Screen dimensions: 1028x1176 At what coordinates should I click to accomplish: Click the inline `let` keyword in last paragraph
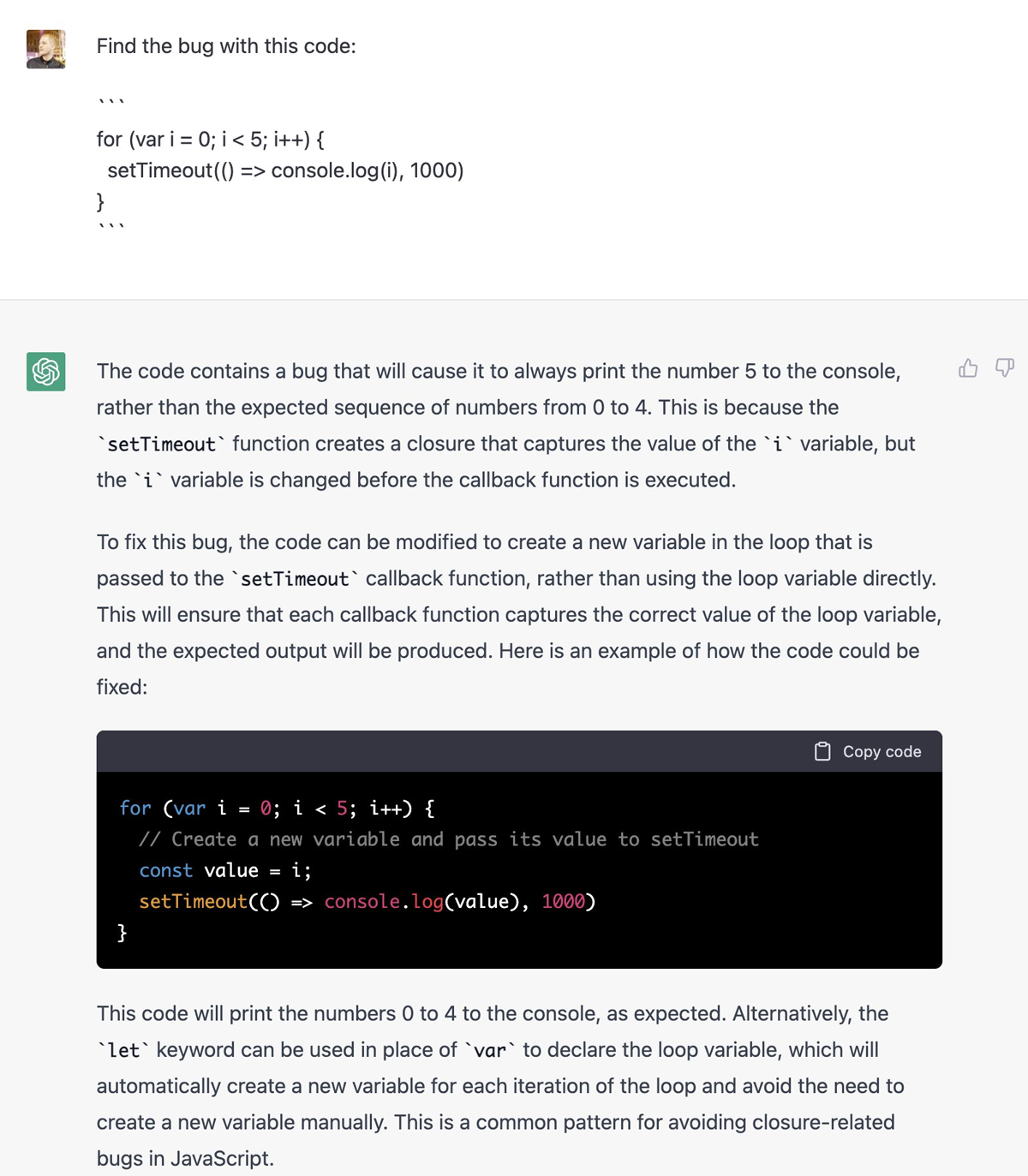coord(123,1050)
